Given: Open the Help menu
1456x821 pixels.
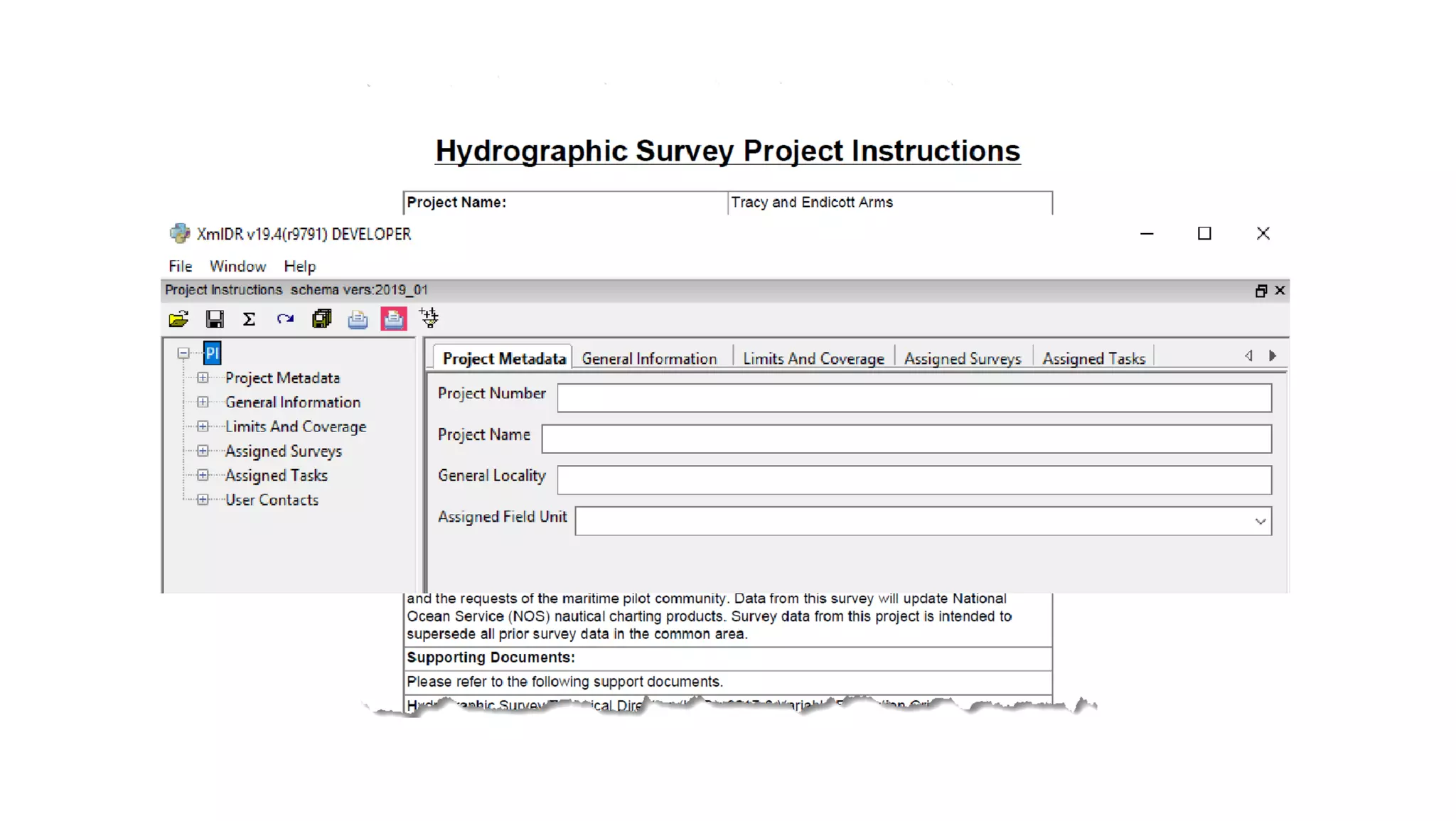Looking at the screenshot, I should click(299, 267).
